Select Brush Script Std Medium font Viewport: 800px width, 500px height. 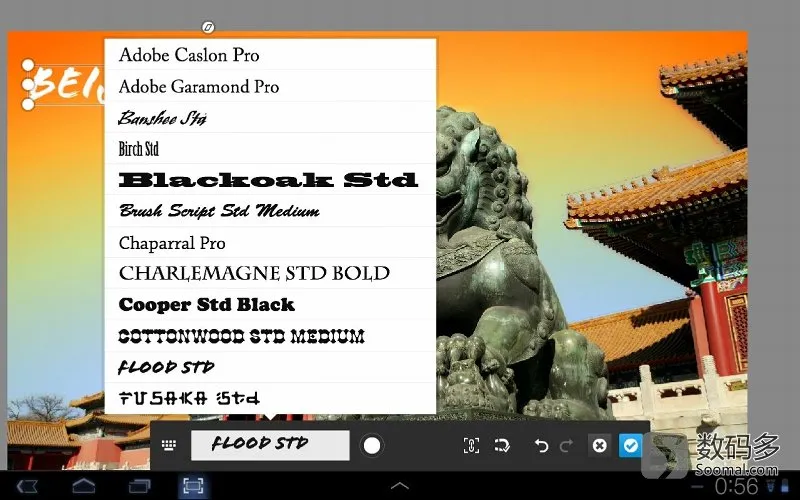click(270, 211)
